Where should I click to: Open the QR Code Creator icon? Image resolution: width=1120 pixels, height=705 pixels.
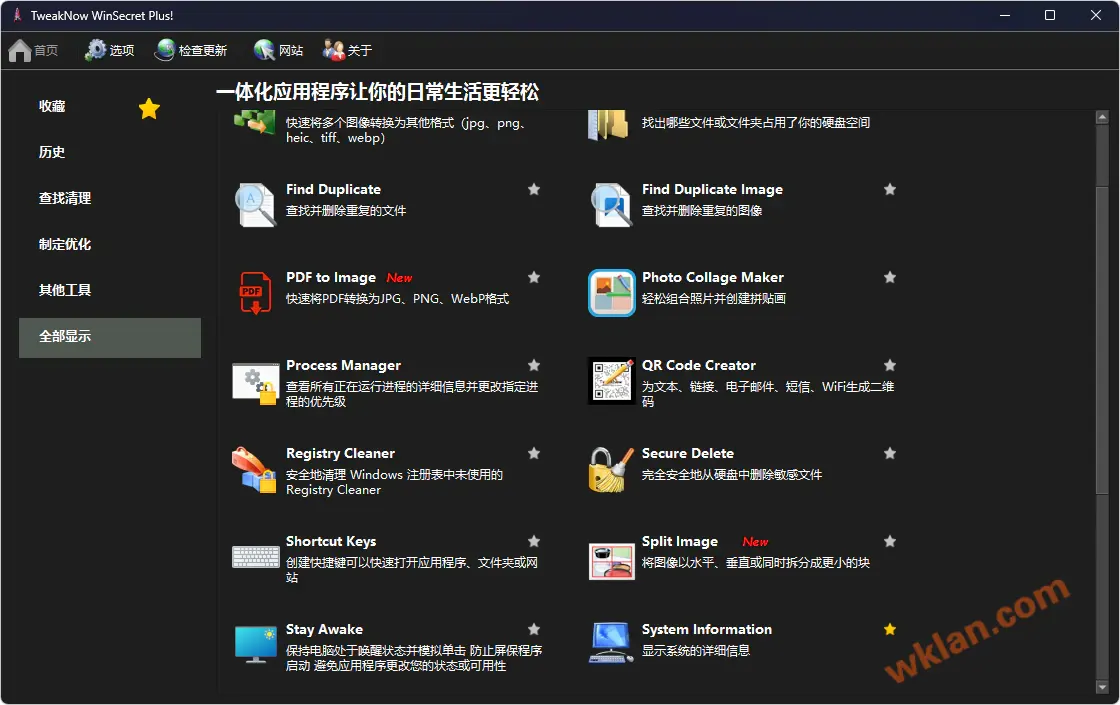pyautogui.click(x=611, y=381)
